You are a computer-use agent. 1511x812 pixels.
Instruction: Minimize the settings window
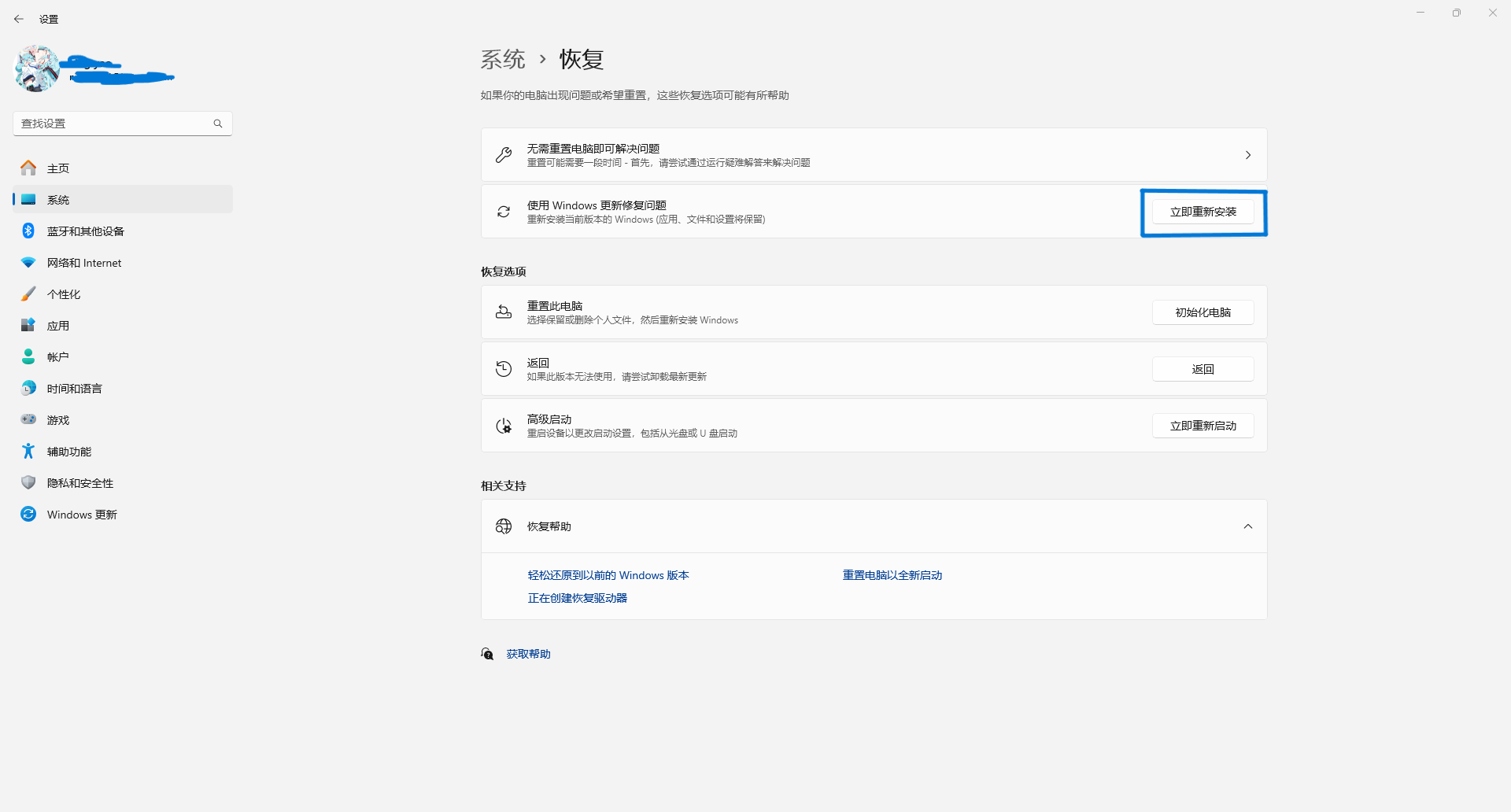tap(1420, 13)
